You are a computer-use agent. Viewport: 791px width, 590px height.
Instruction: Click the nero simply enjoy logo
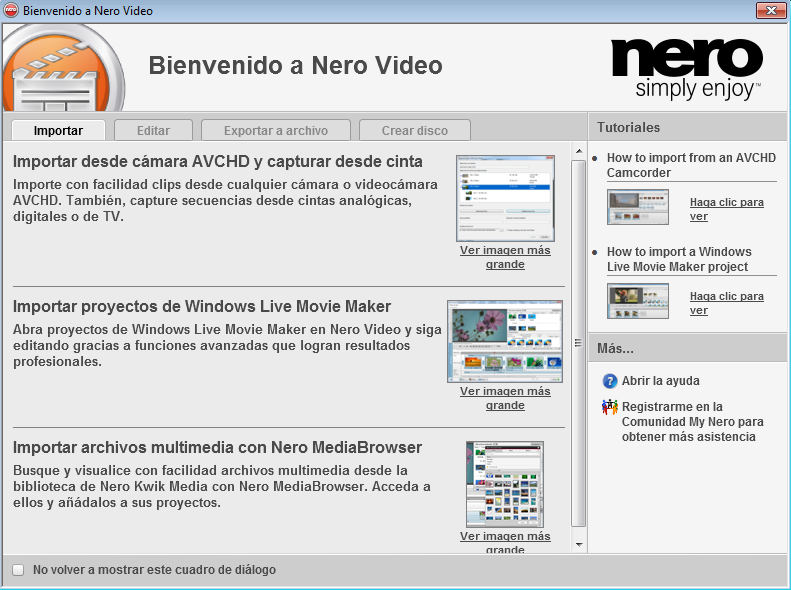pyautogui.click(x=687, y=69)
